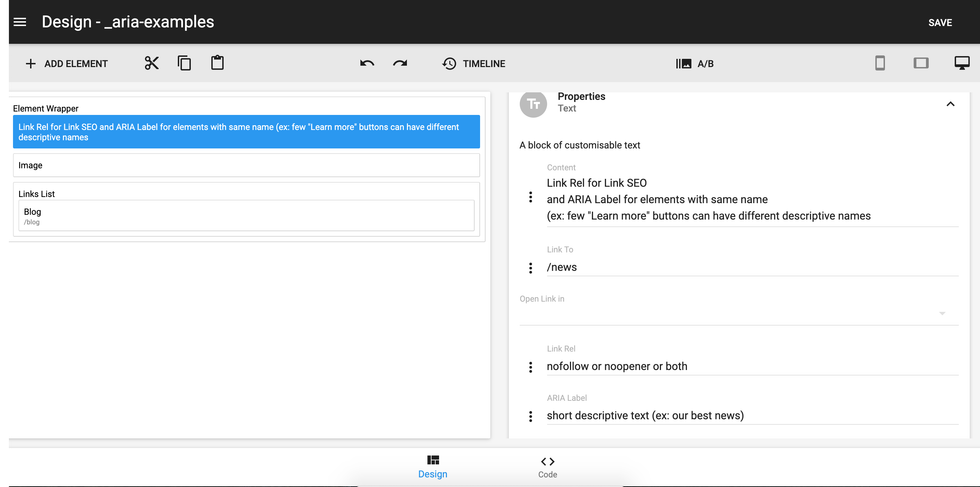Viewport: 980px width, 487px height.
Task: Switch to desktop monitor preview
Action: point(962,63)
